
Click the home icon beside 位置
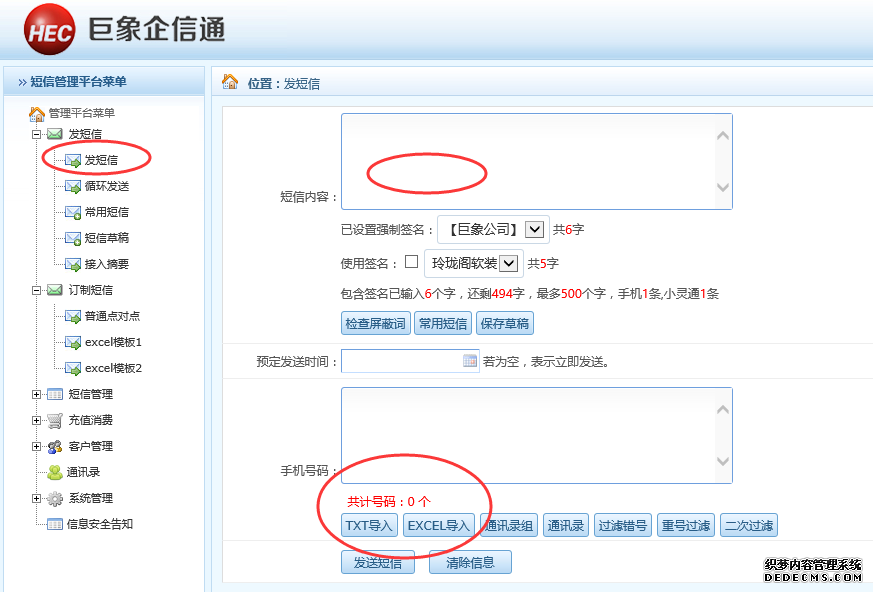(x=230, y=82)
